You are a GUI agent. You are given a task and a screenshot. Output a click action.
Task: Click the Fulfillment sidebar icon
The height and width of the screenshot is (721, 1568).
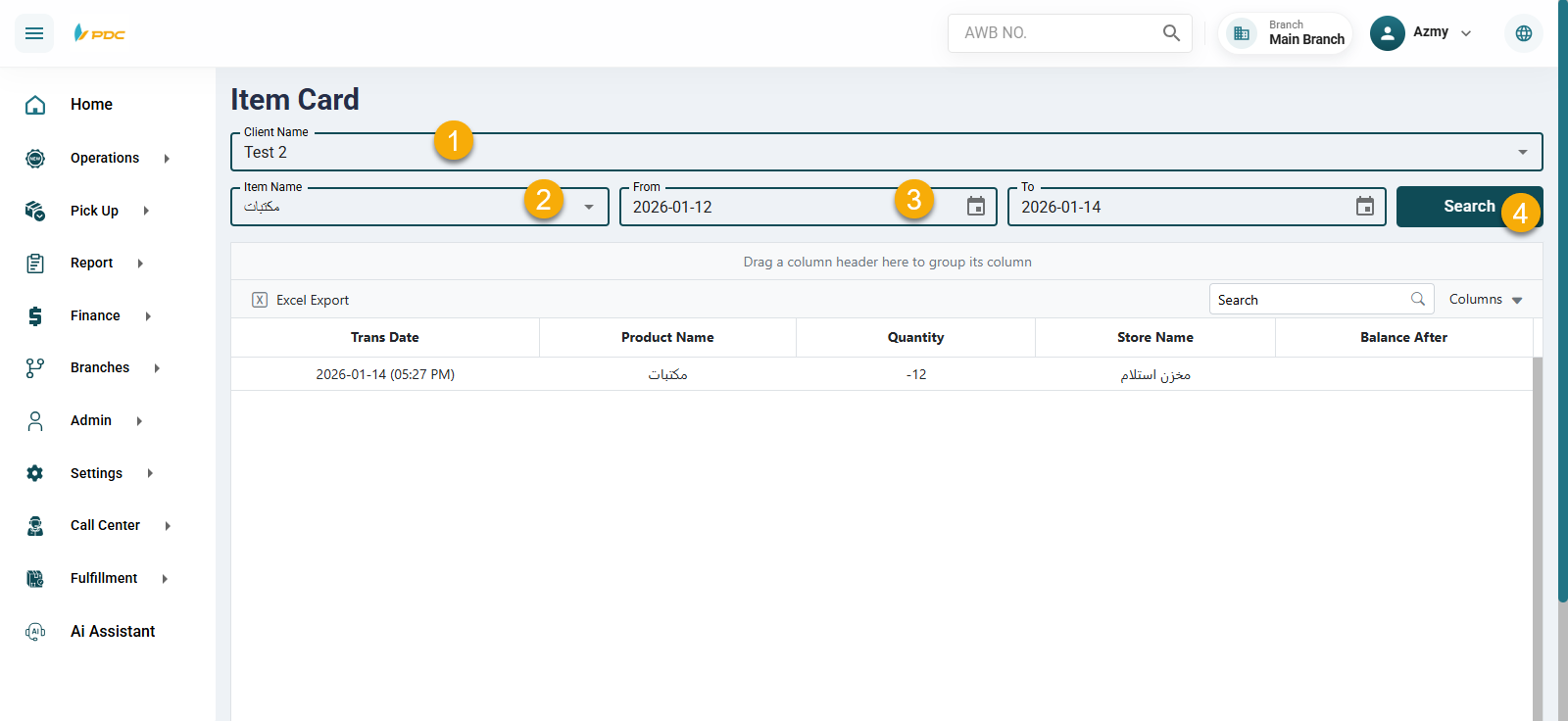point(35,579)
